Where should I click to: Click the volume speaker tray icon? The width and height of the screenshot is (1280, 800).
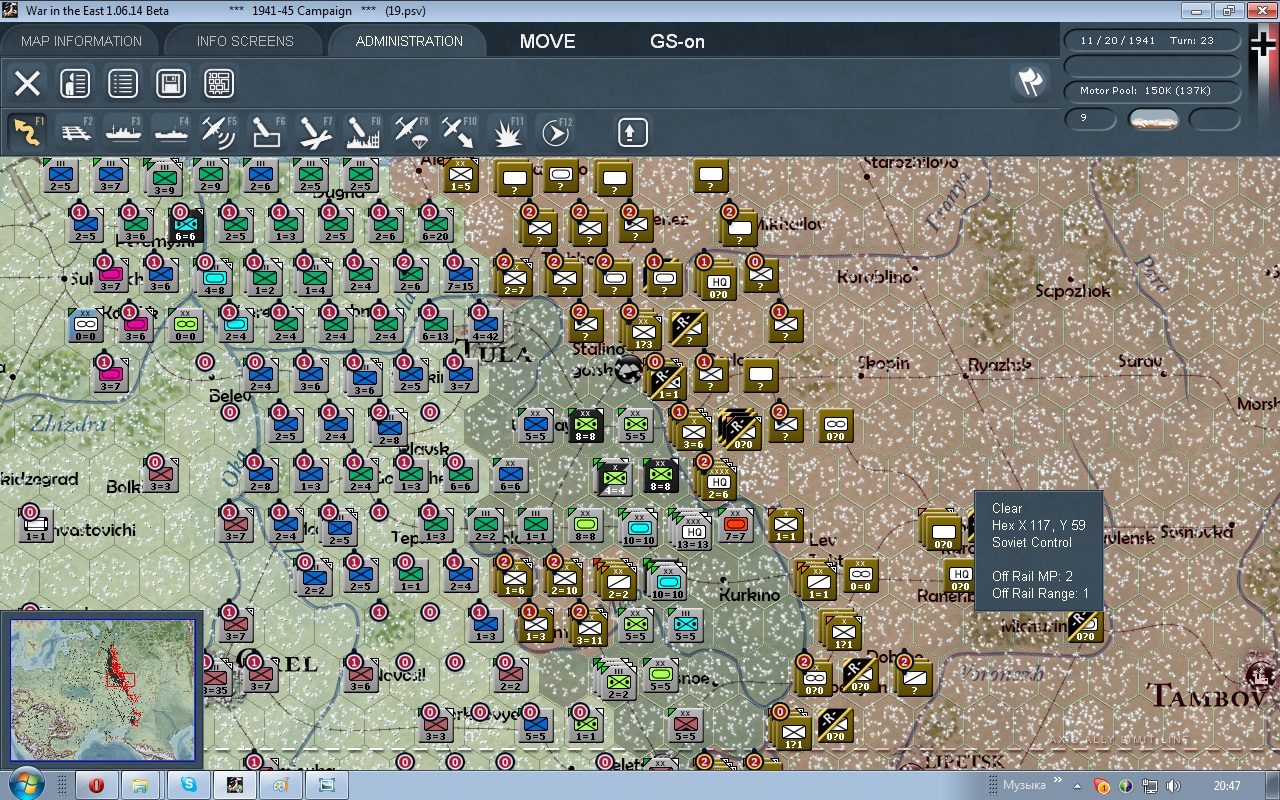pyautogui.click(x=1172, y=786)
